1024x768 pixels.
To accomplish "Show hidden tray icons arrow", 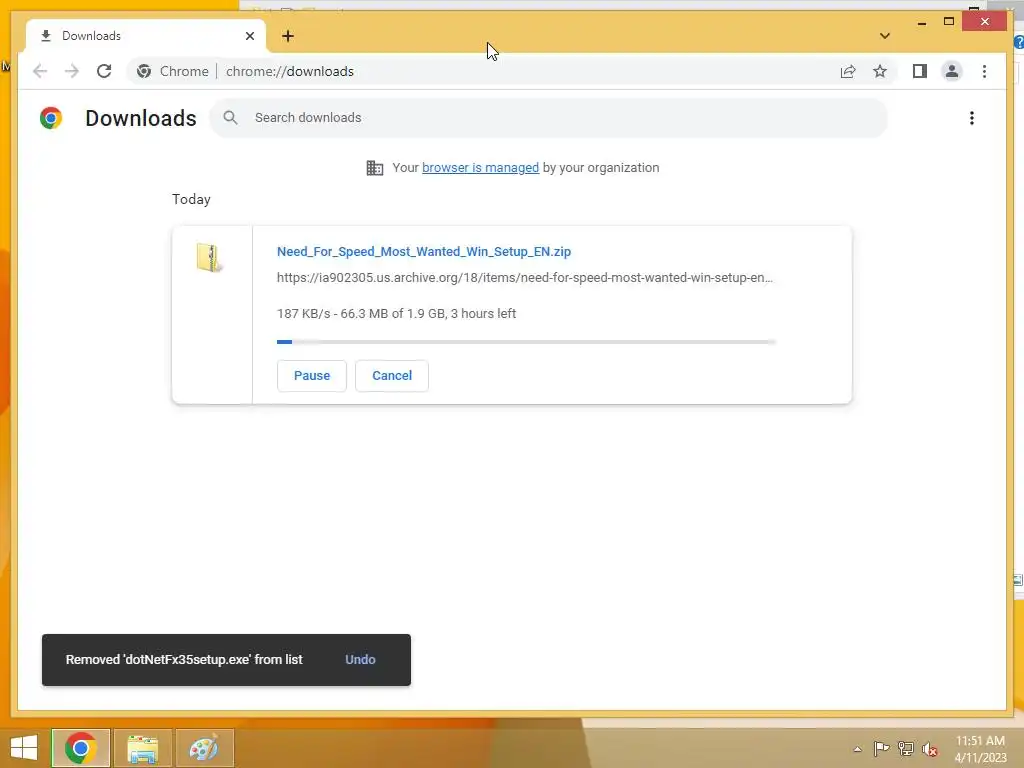I will [x=857, y=749].
